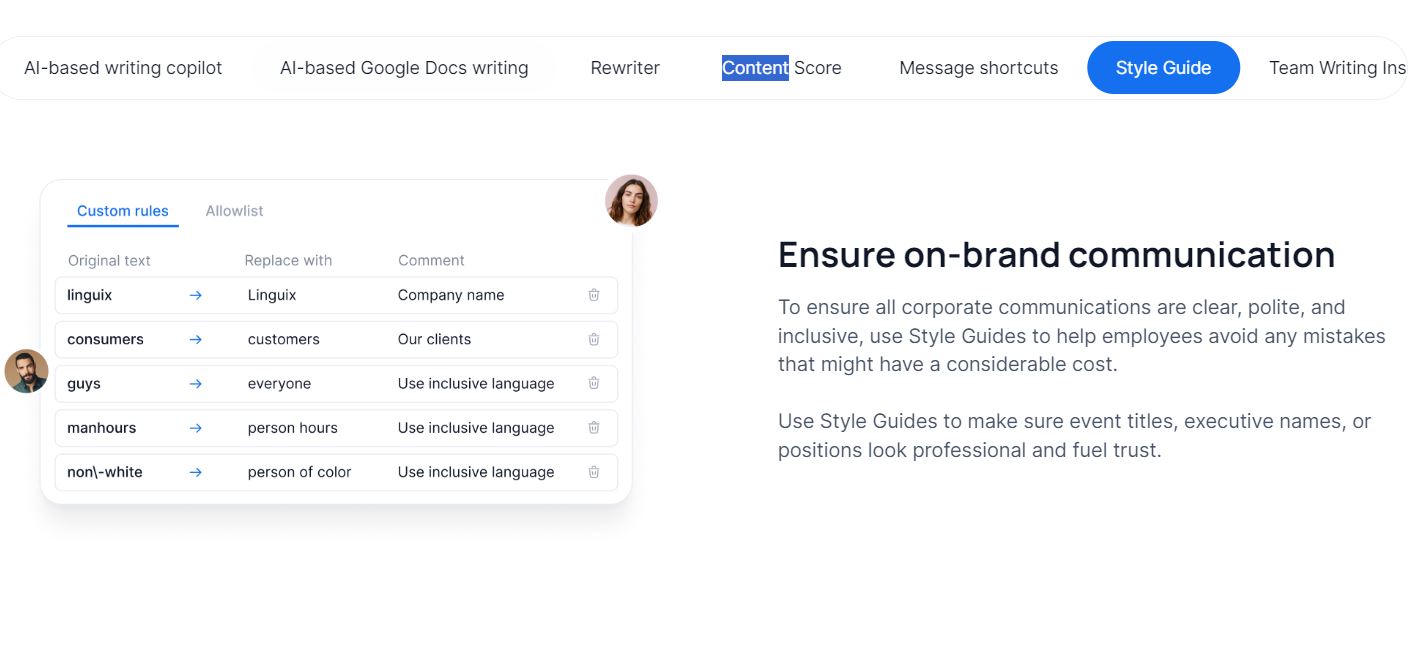Click the arrow icon in non\-white row
The width and height of the screenshot is (1413, 648).
pyautogui.click(x=196, y=471)
